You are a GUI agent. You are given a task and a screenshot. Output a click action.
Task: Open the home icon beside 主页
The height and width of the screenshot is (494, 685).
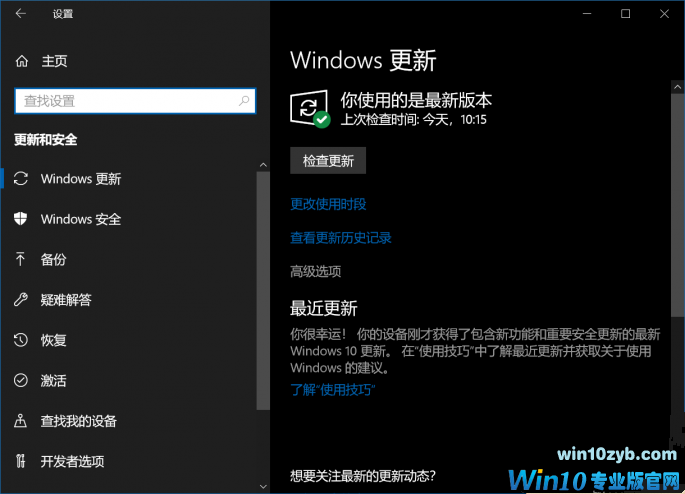click(22, 61)
